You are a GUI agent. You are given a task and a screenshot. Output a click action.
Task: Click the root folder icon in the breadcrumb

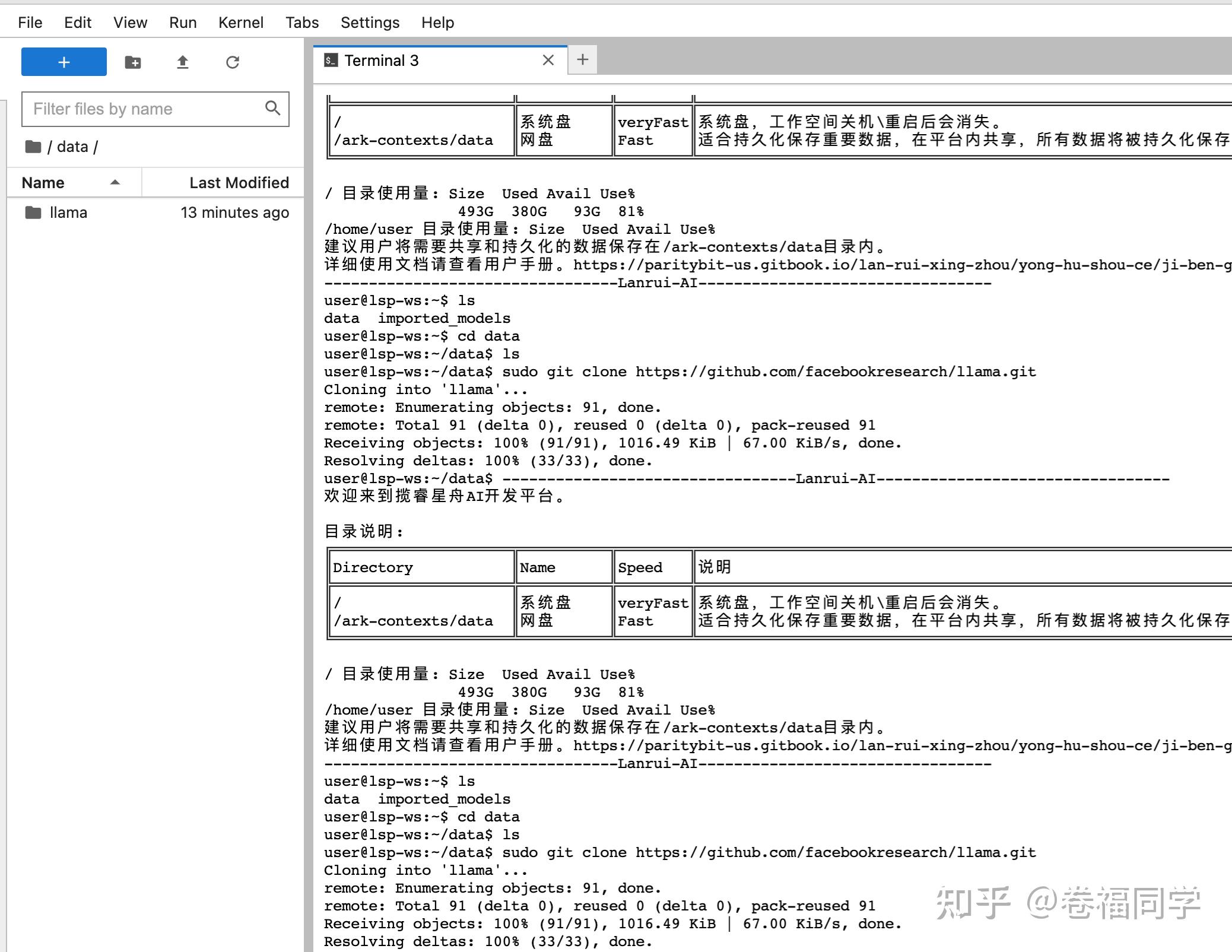[34, 146]
